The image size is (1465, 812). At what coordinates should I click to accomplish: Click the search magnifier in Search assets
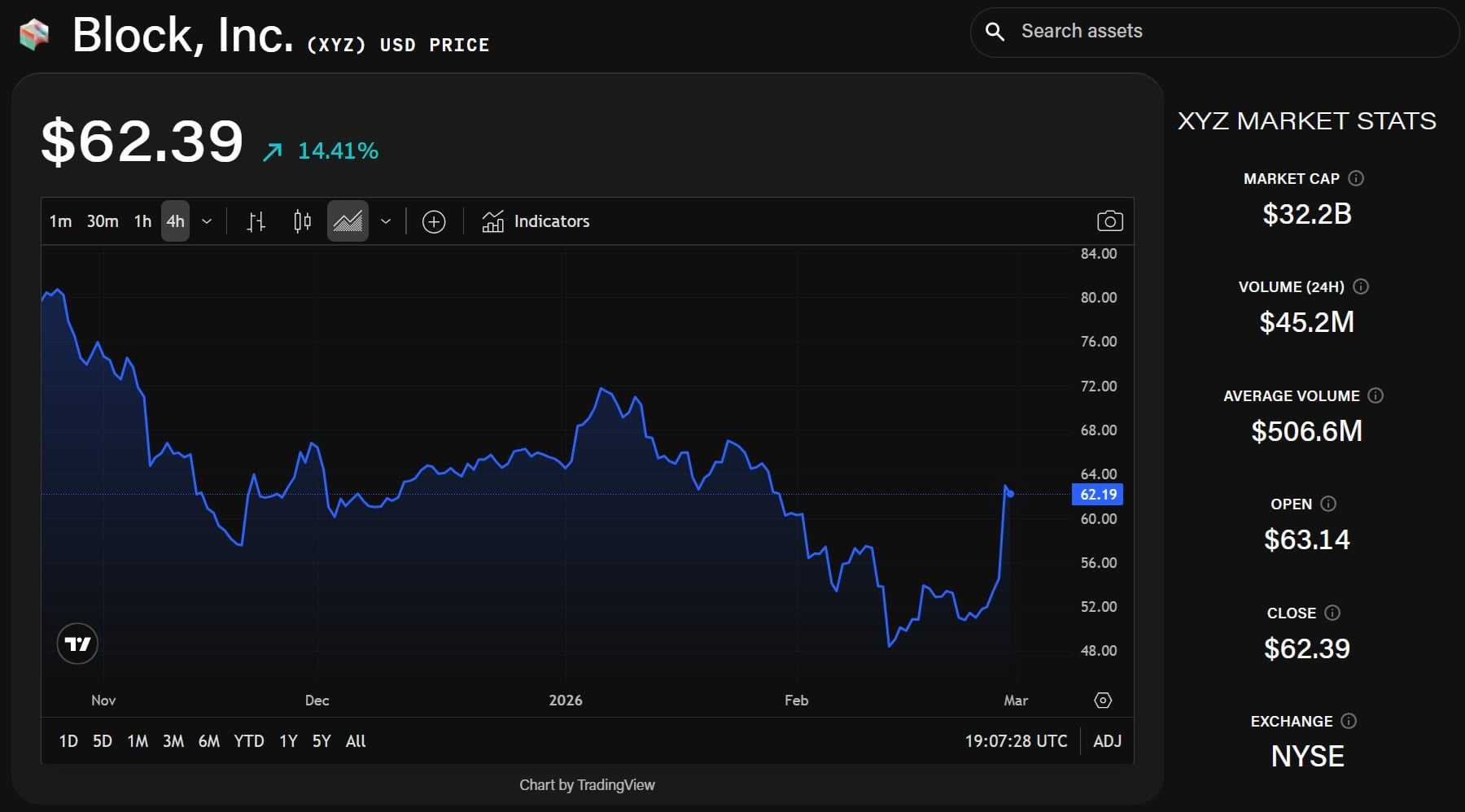pos(995,32)
